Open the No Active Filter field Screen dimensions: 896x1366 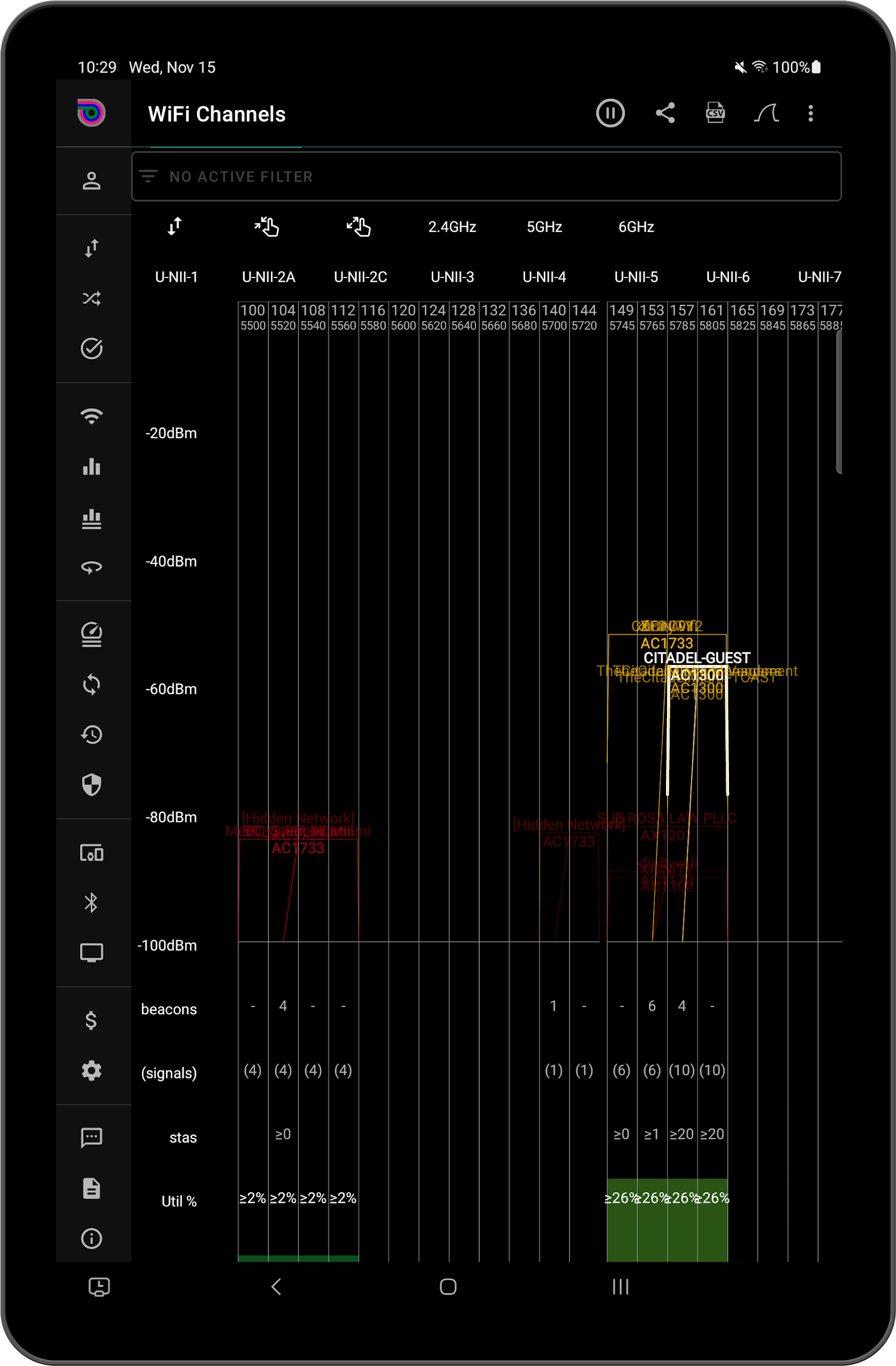pos(486,176)
